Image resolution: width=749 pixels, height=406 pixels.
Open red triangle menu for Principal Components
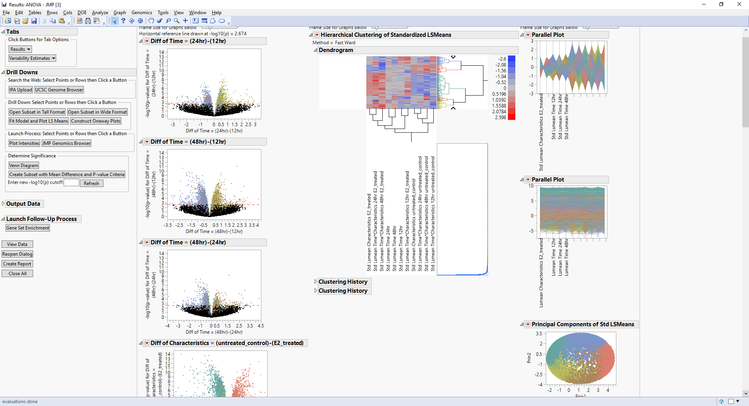(528, 324)
